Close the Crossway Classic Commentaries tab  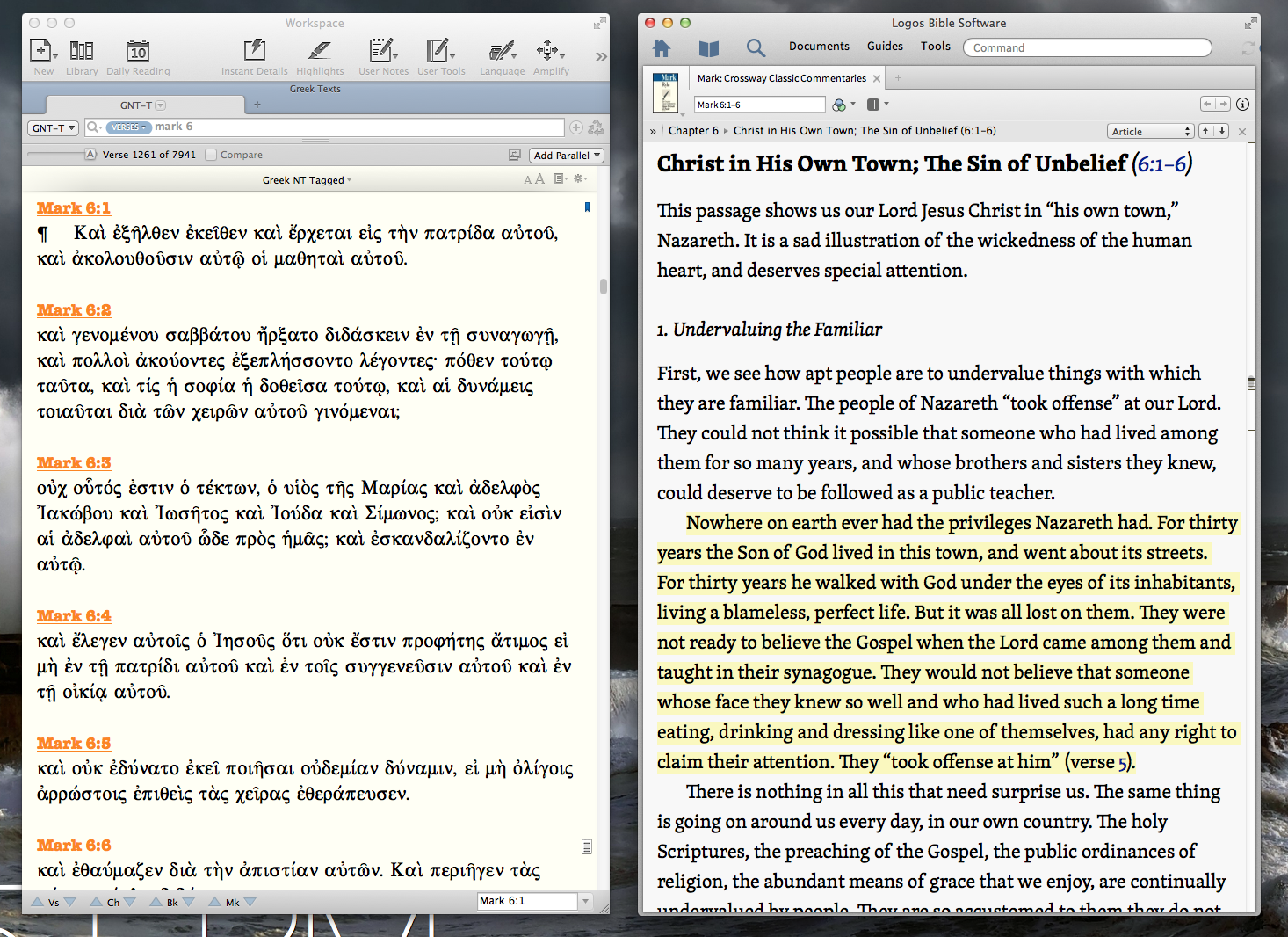877,79
